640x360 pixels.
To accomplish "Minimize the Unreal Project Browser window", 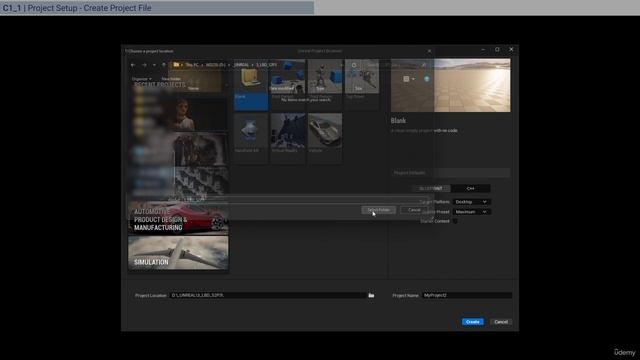I will 483,49.
